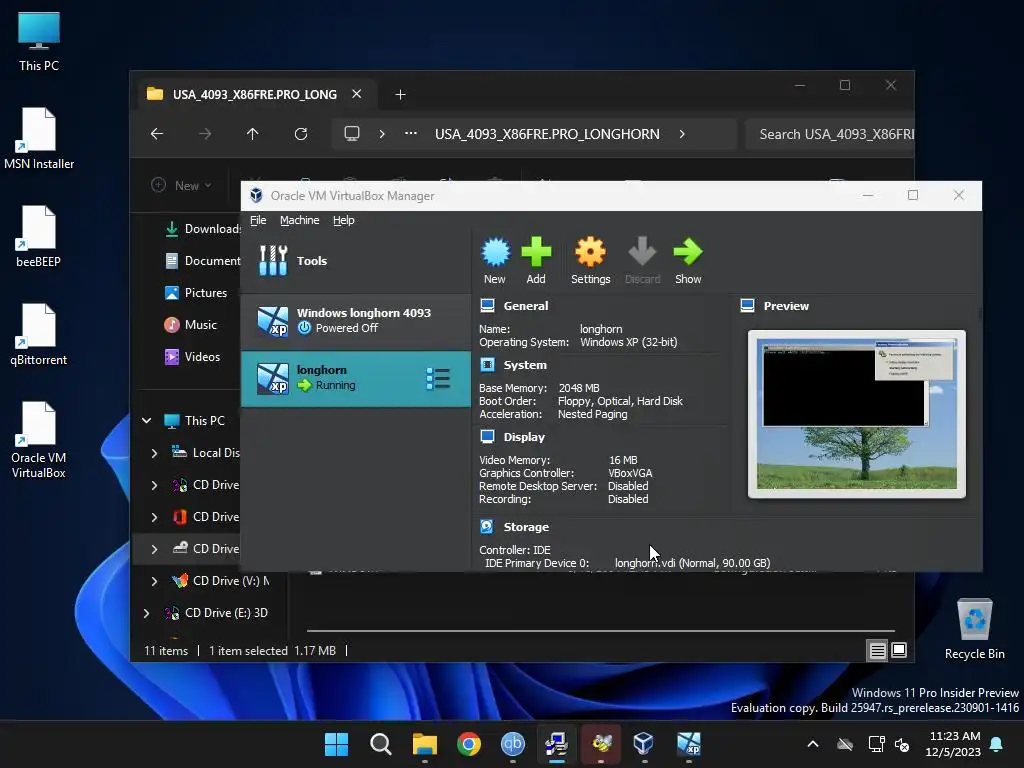This screenshot has width=1024, height=768.
Task: Click the Explorer search box
Action: click(x=829, y=134)
